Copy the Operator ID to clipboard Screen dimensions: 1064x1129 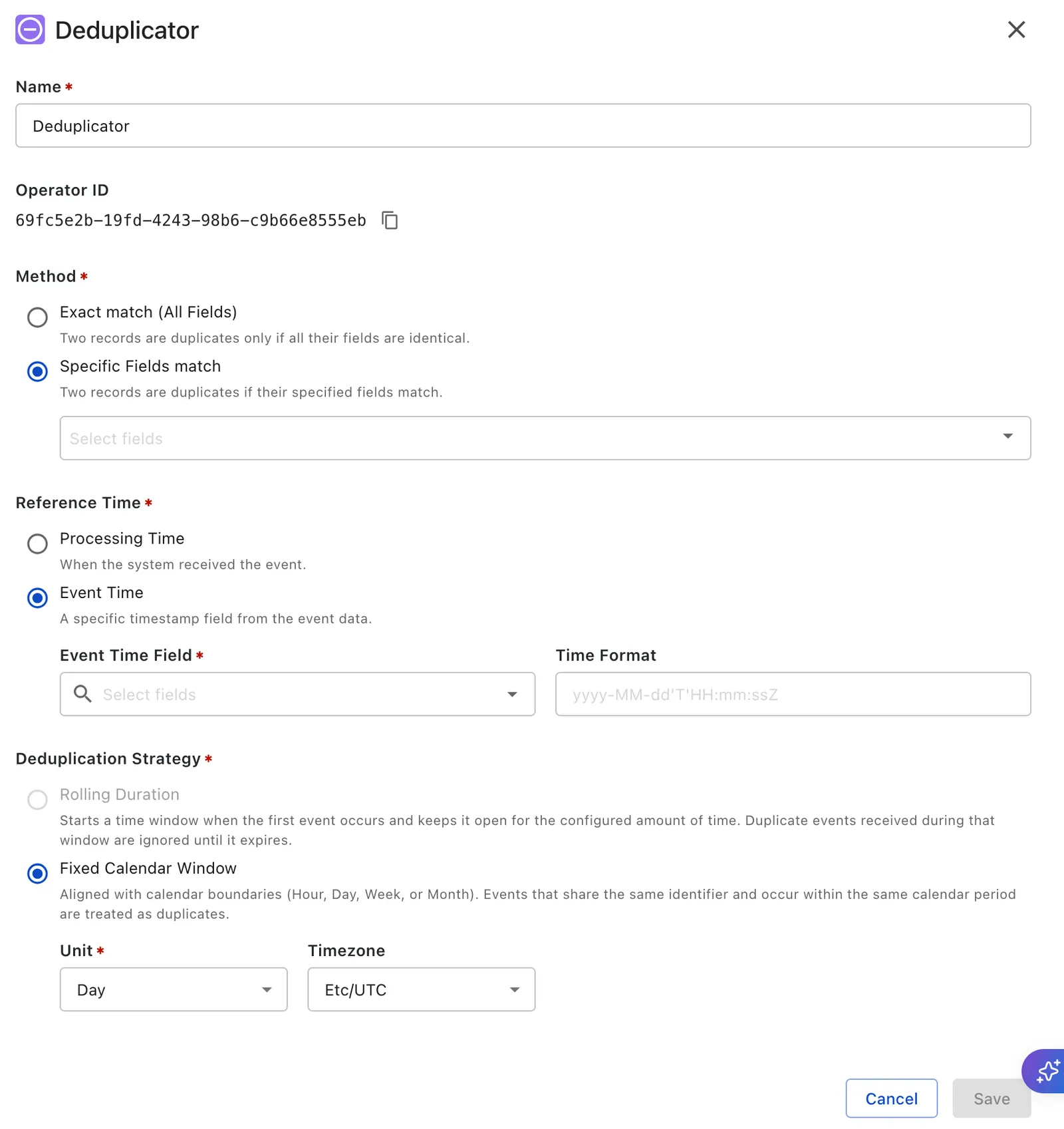tap(390, 220)
